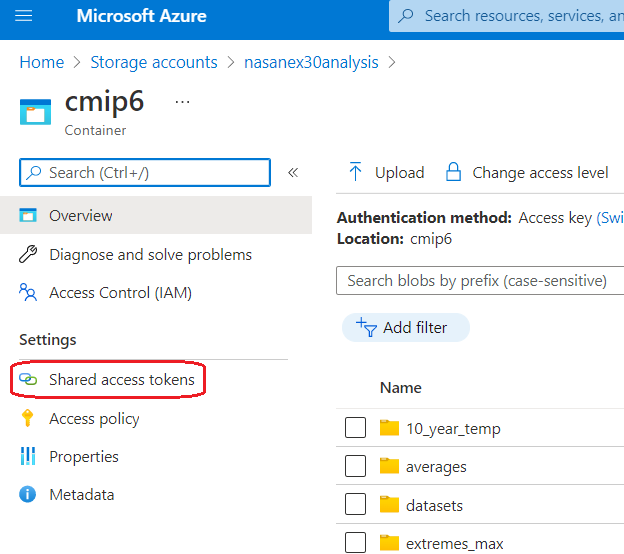Select Overview in the sidebar
This screenshot has height=554, width=624.
pyautogui.click(x=156, y=215)
